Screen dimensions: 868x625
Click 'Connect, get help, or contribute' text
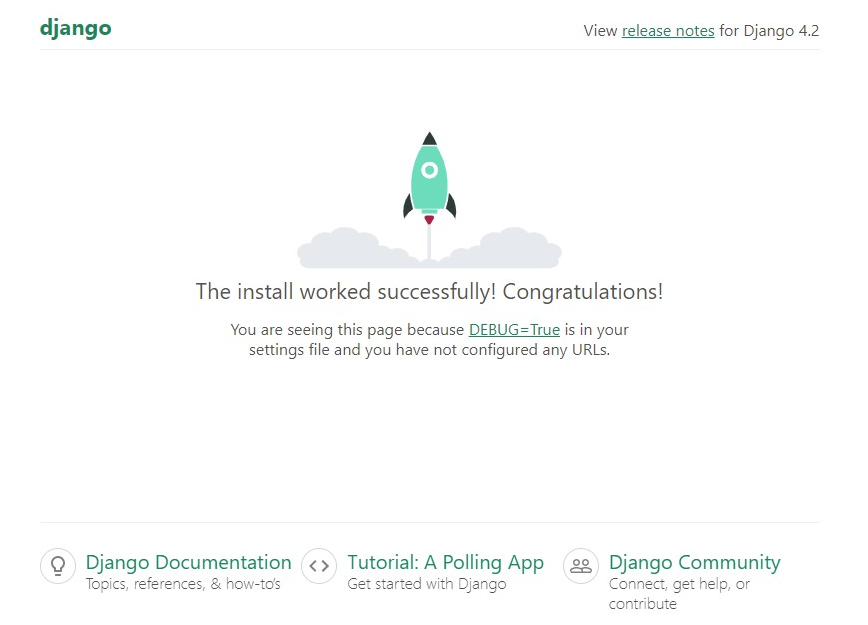[x=679, y=594]
